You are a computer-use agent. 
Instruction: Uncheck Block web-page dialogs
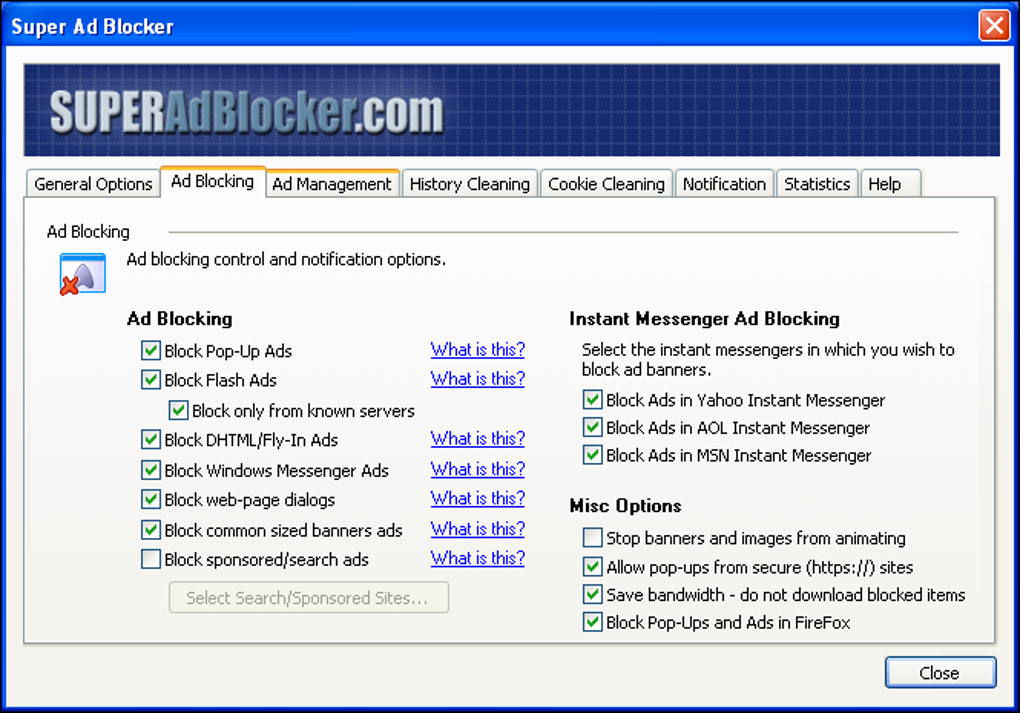pos(151,499)
